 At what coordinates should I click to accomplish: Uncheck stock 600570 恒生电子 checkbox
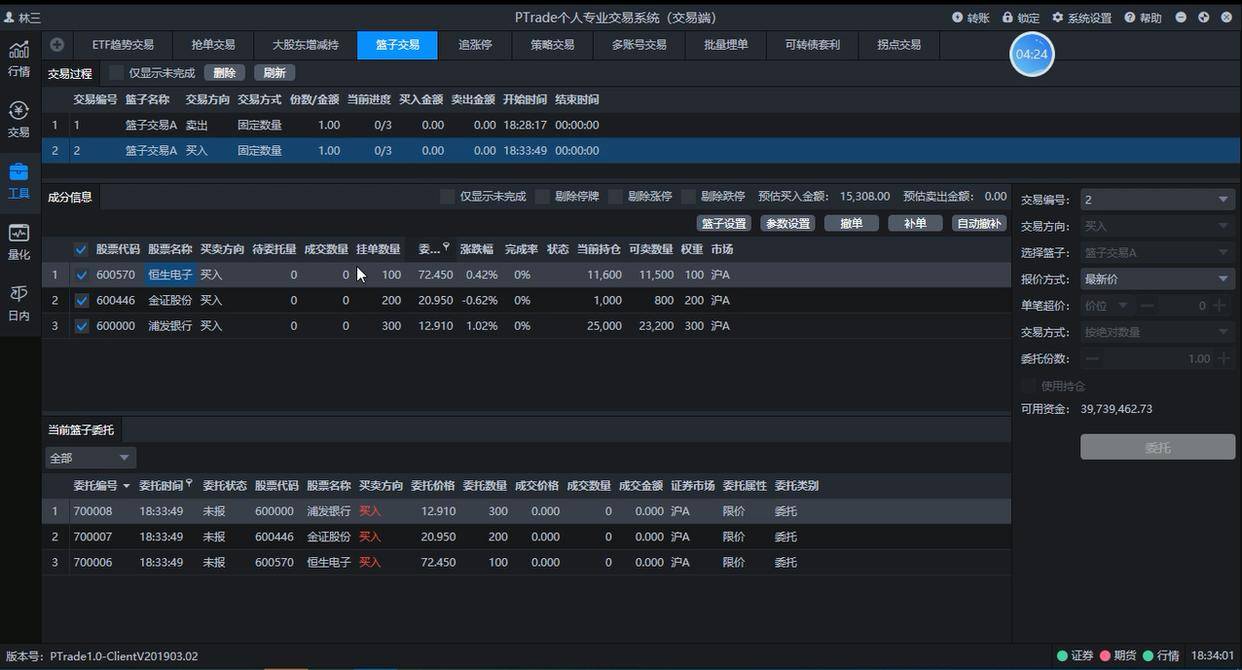pyautogui.click(x=81, y=275)
